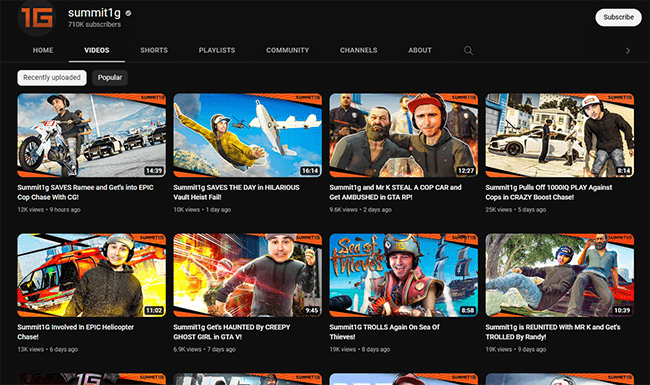Click '13K views • 6 days ago' text
The height and width of the screenshot is (385, 650).
click(48, 349)
